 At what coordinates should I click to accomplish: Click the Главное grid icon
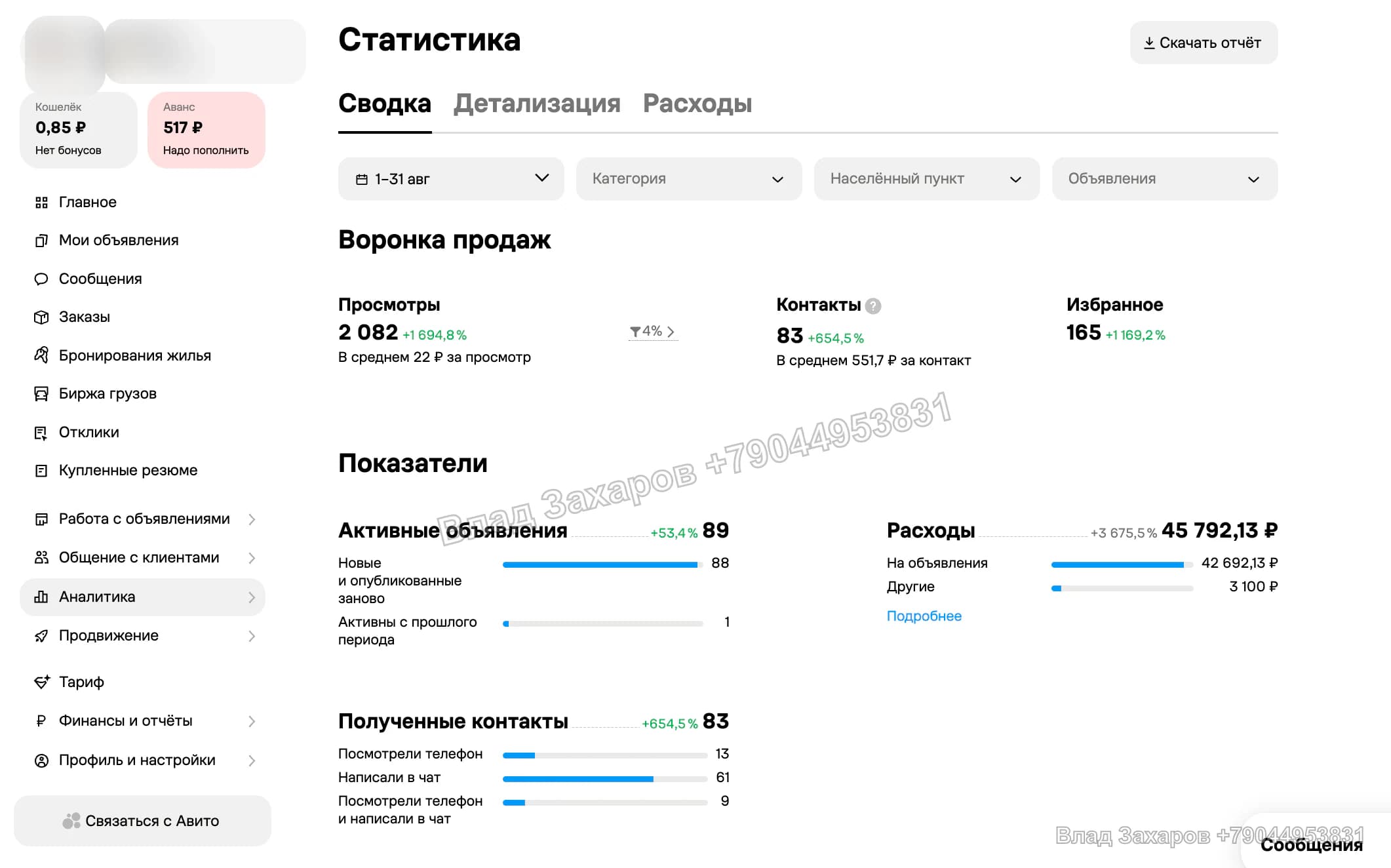click(41, 203)
